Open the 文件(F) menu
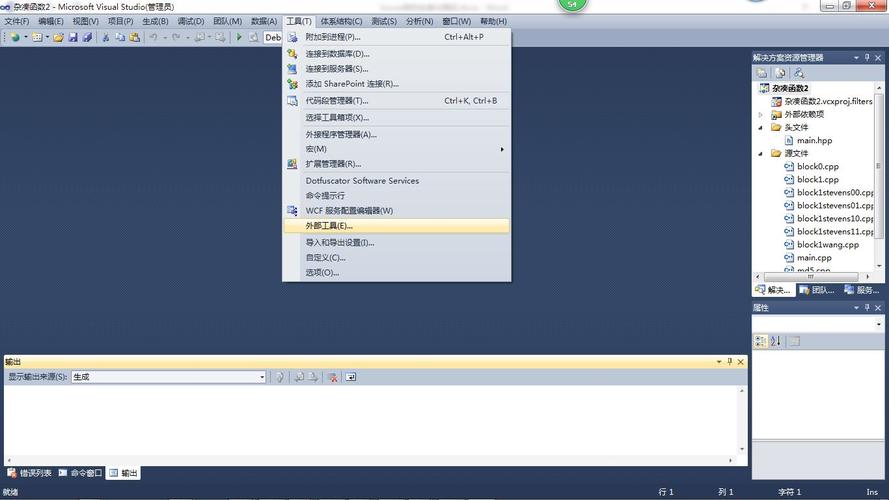 [16, 21]
